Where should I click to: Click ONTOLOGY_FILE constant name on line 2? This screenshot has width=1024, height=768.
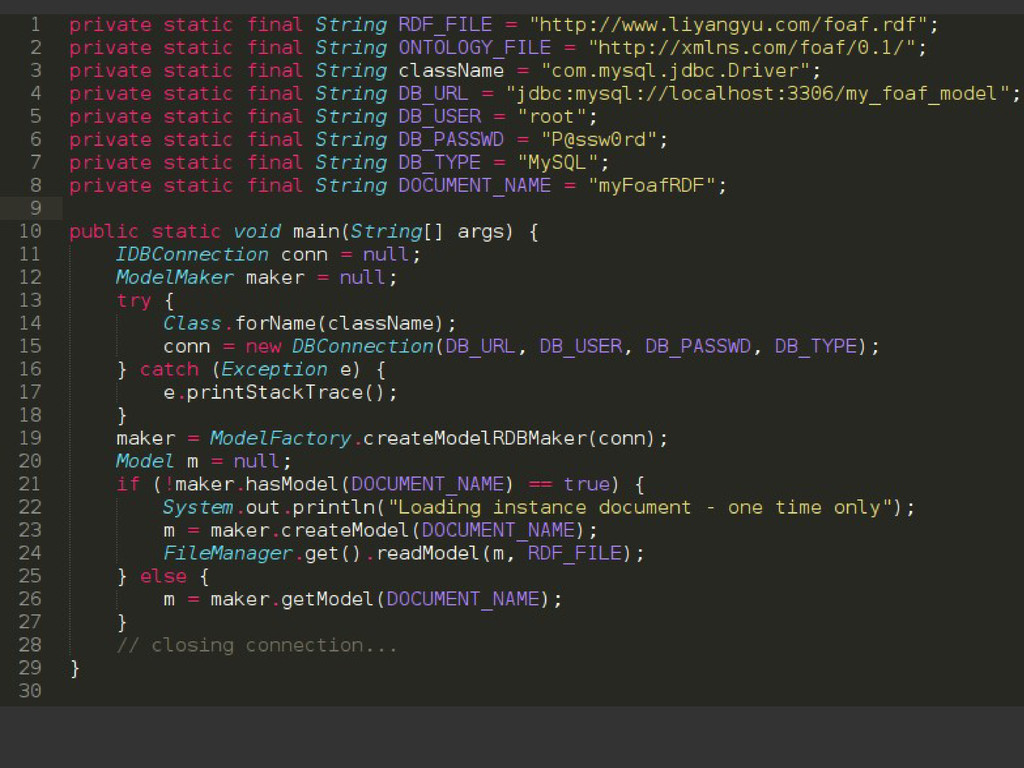pyautogui.click(x=475, y=48)
